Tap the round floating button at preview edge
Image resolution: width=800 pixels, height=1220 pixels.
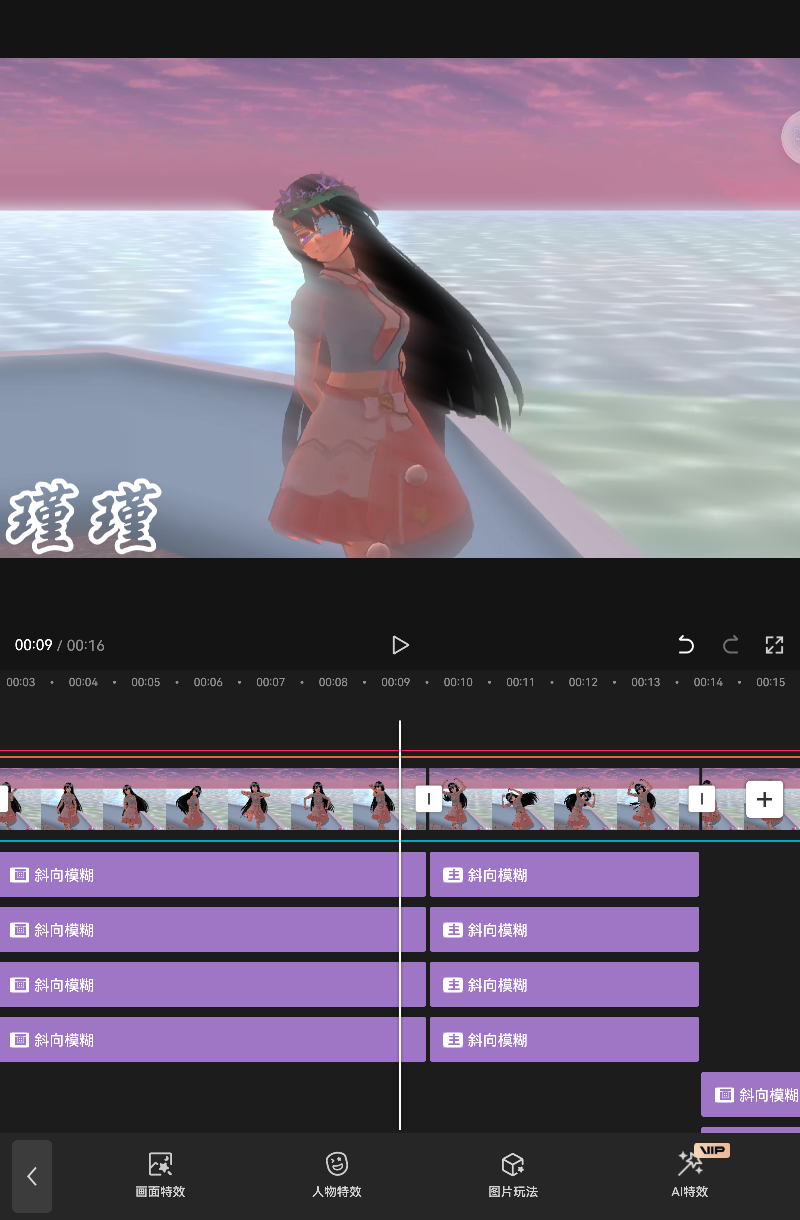pos(791,138)
